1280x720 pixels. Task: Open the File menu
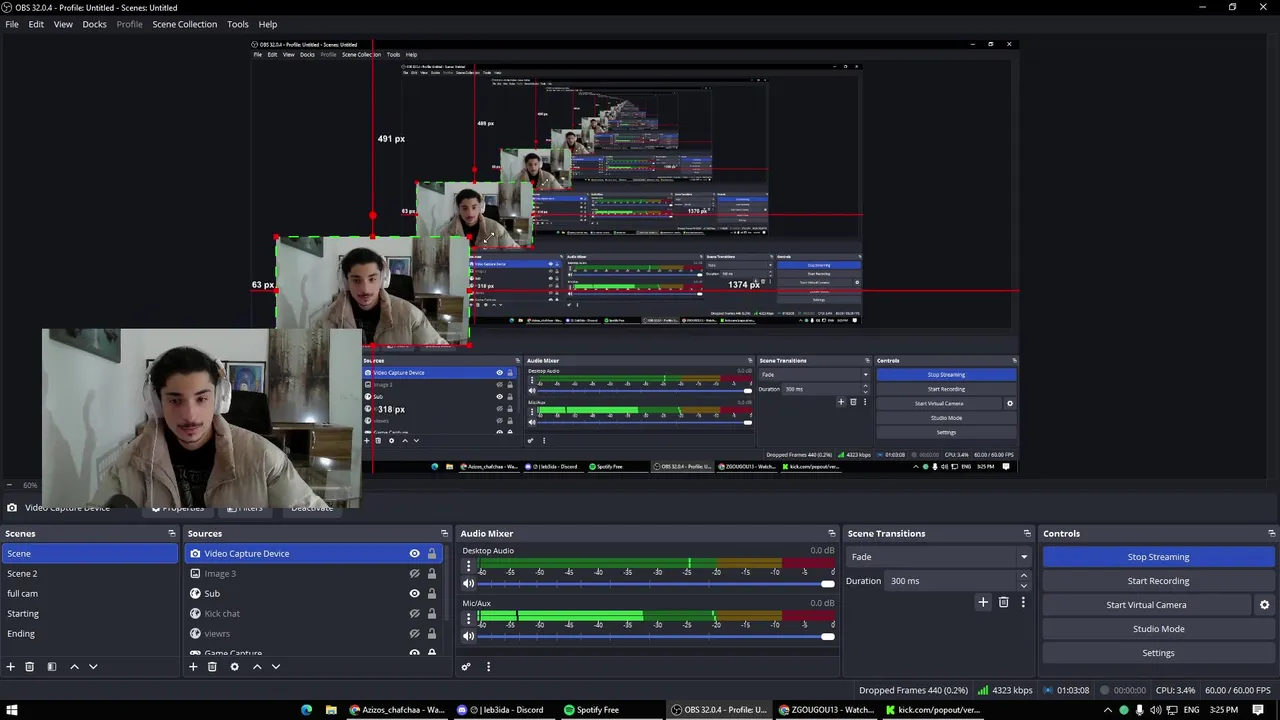click(12, 24)
